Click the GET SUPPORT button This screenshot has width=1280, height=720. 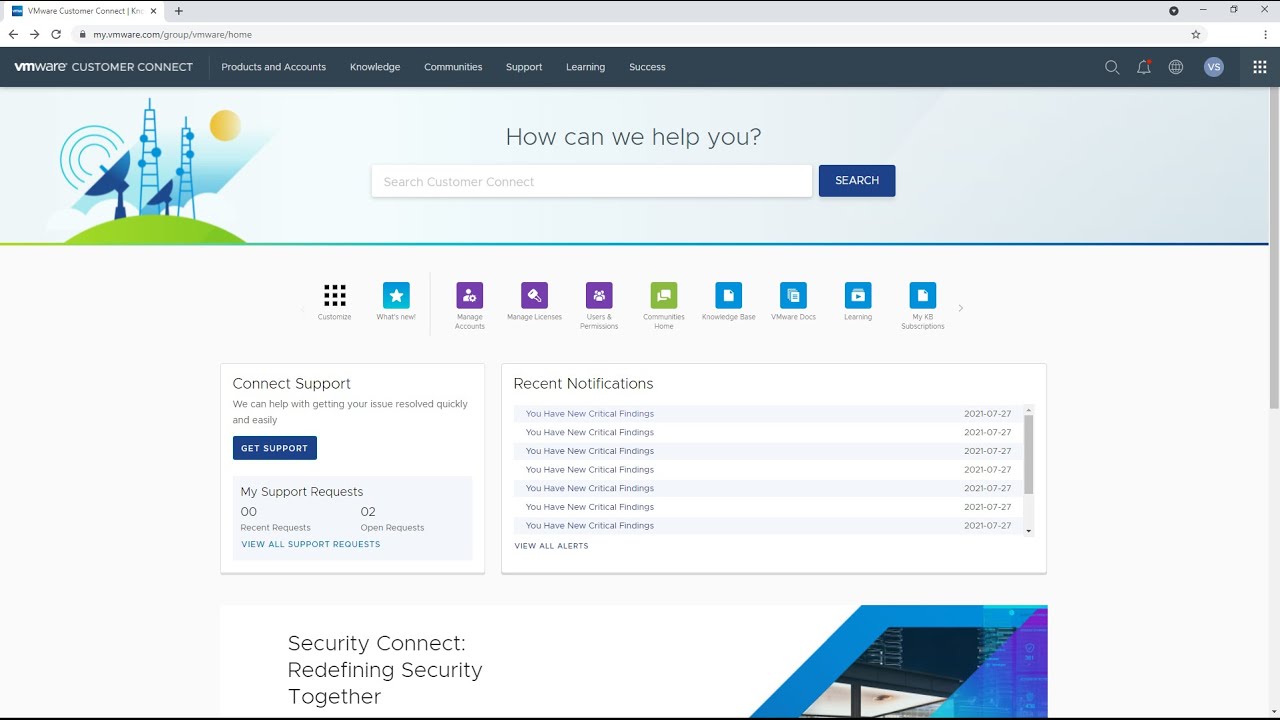point(275,448)
